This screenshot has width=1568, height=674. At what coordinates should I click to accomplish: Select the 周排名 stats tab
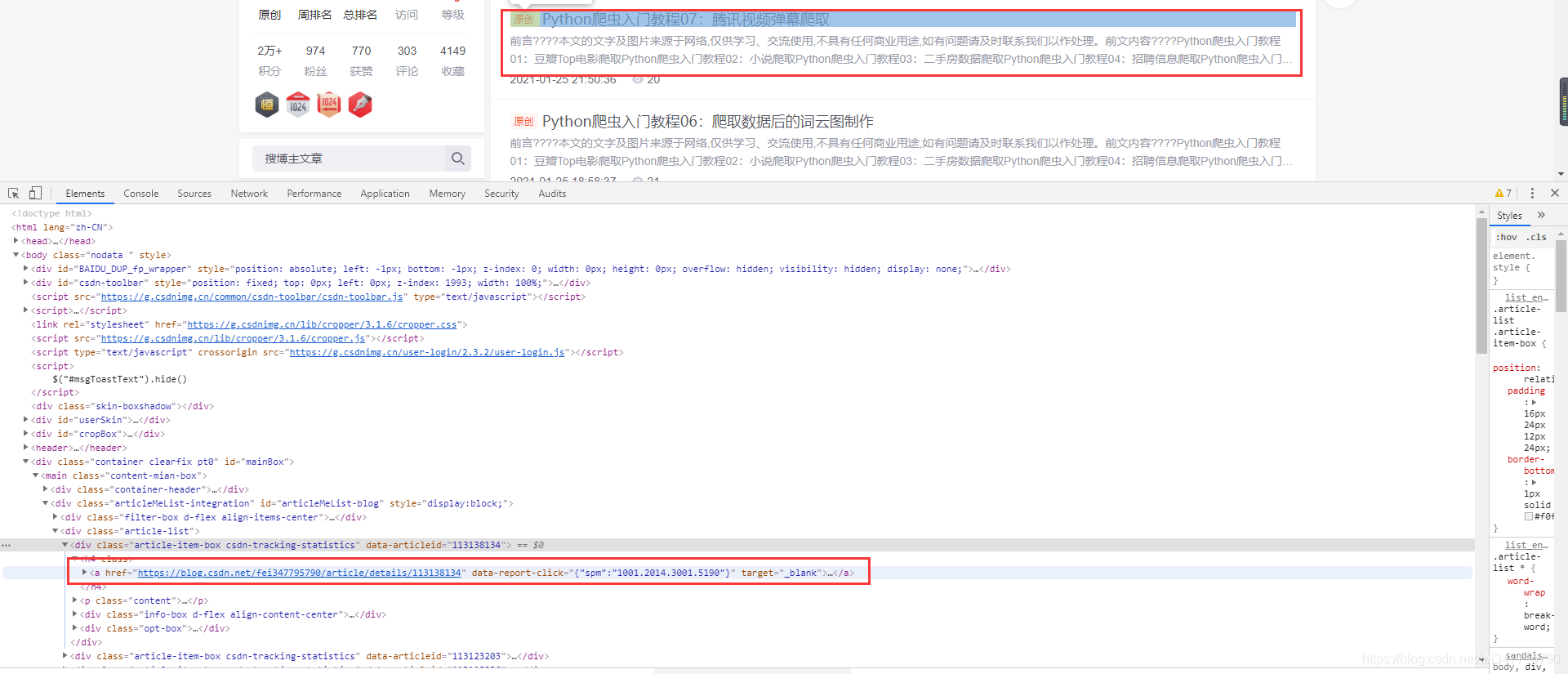tap(314, 15)
